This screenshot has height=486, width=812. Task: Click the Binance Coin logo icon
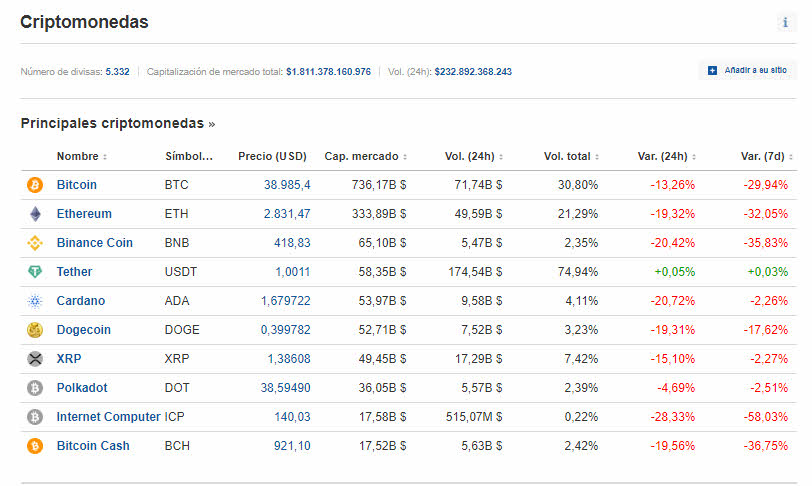(x=35, y=243)
